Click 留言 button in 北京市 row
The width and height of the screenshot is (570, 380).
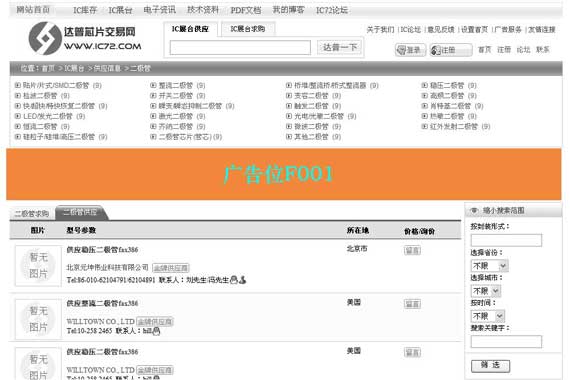(x=412, y=250)
